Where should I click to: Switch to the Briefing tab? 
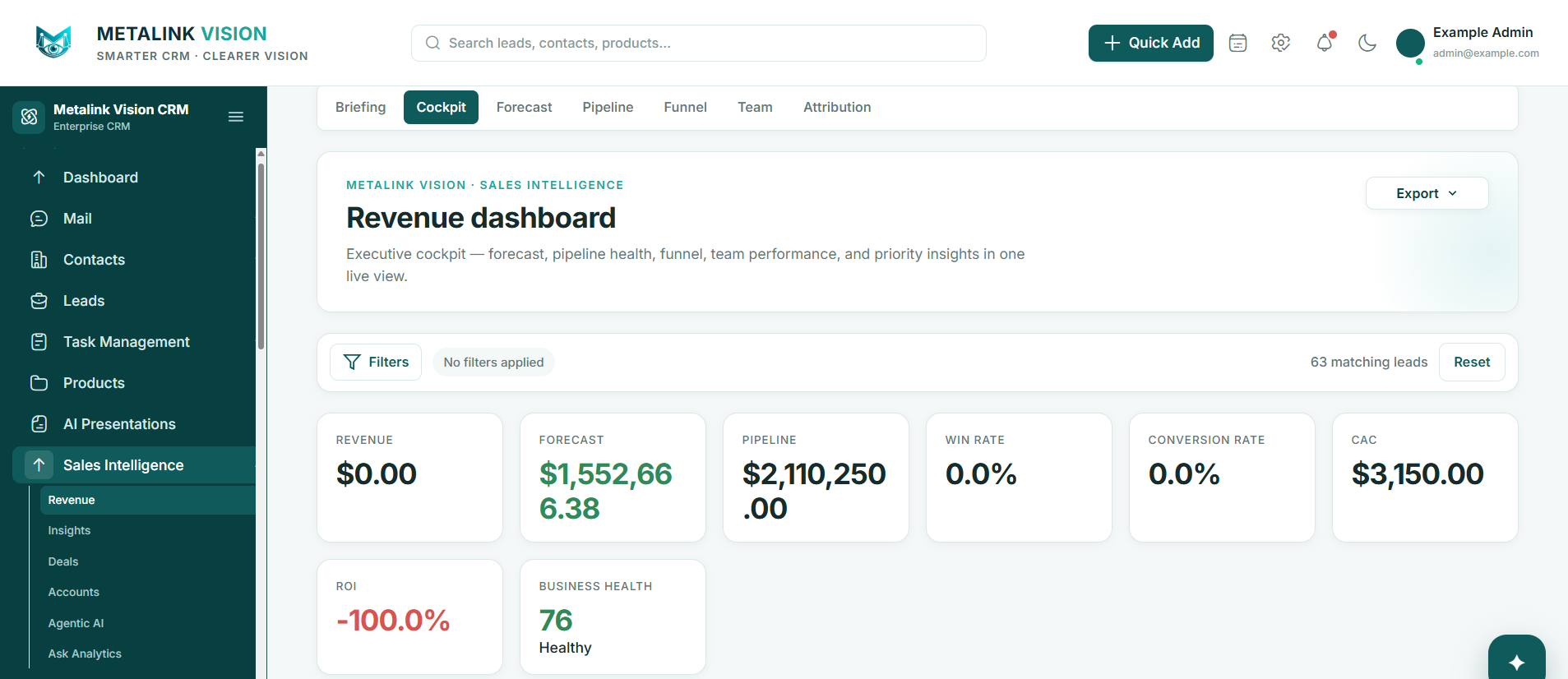(360, 108)
